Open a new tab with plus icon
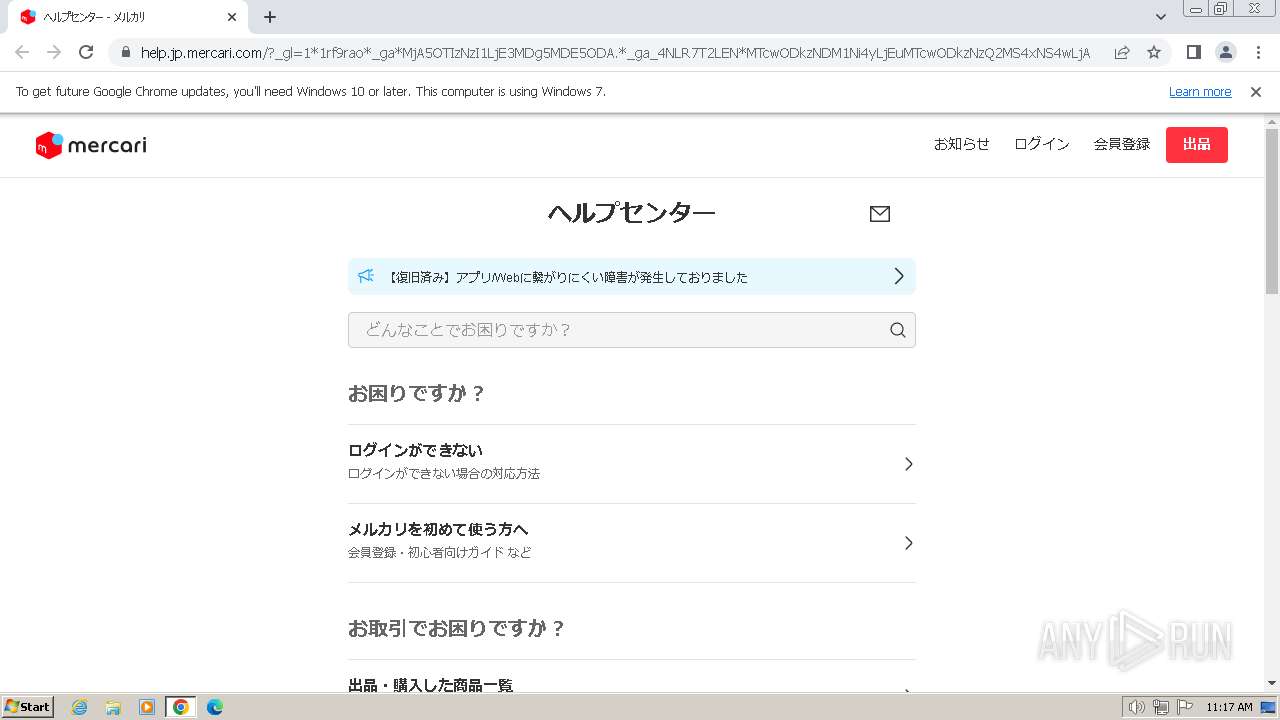The width and height of the screenshot is (1280, 720). coord(270,17)
